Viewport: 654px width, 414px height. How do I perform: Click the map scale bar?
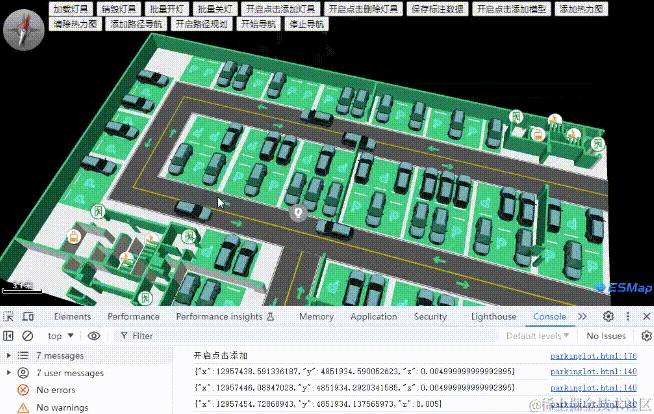22,288
